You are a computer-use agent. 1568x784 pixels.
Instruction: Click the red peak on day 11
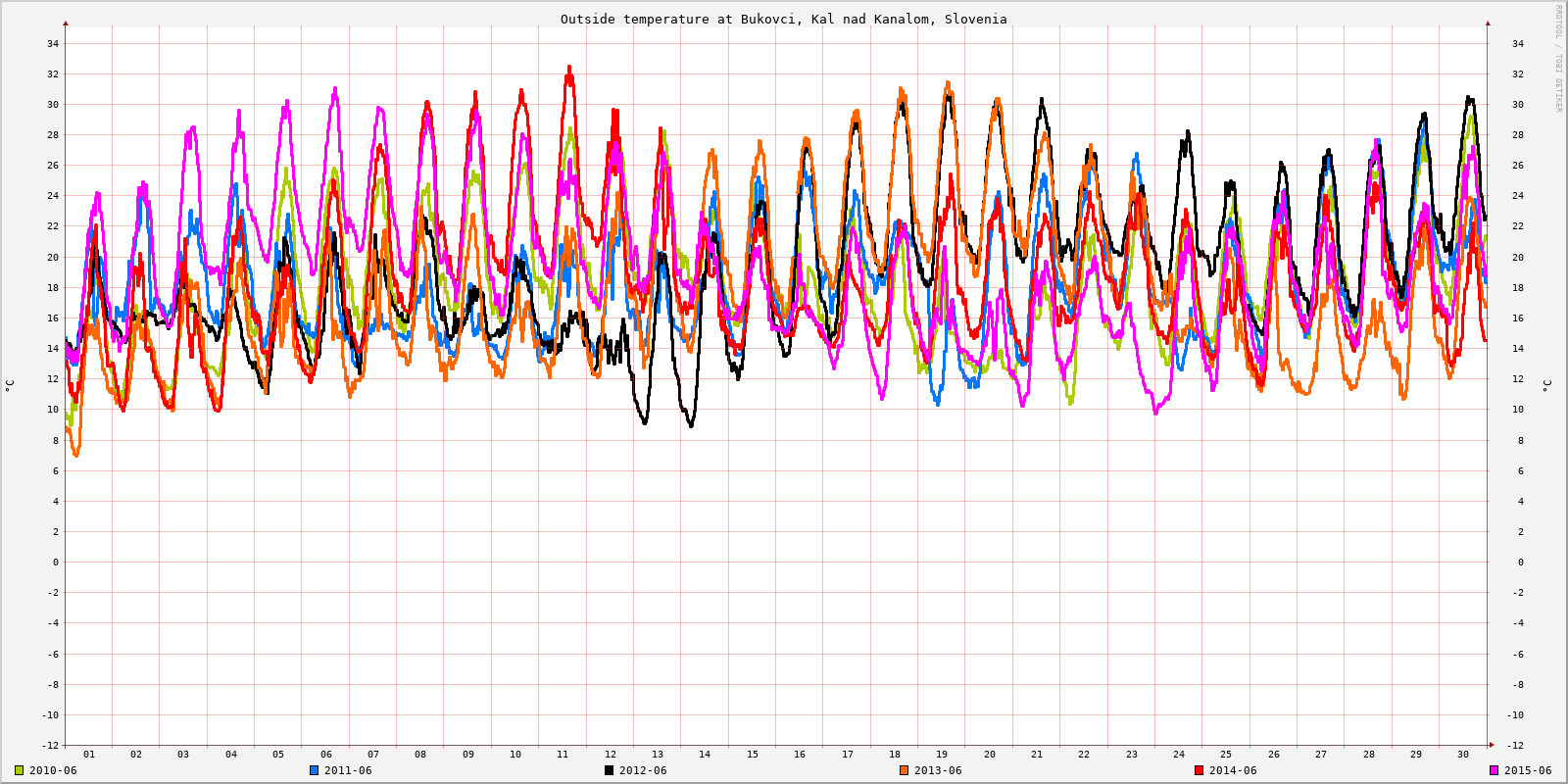tap(569, 71)
